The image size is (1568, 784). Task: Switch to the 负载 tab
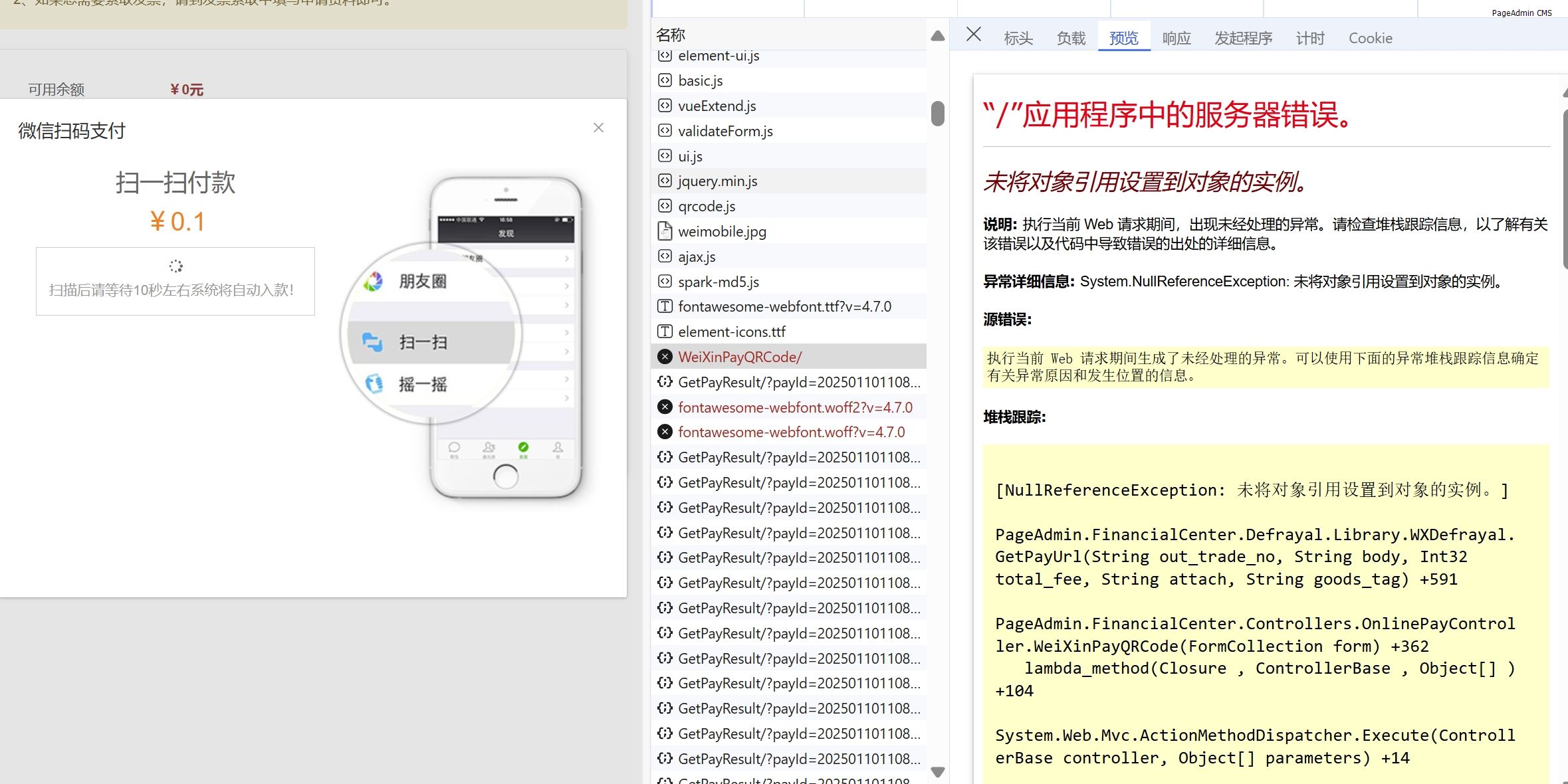click(1071, 39)
